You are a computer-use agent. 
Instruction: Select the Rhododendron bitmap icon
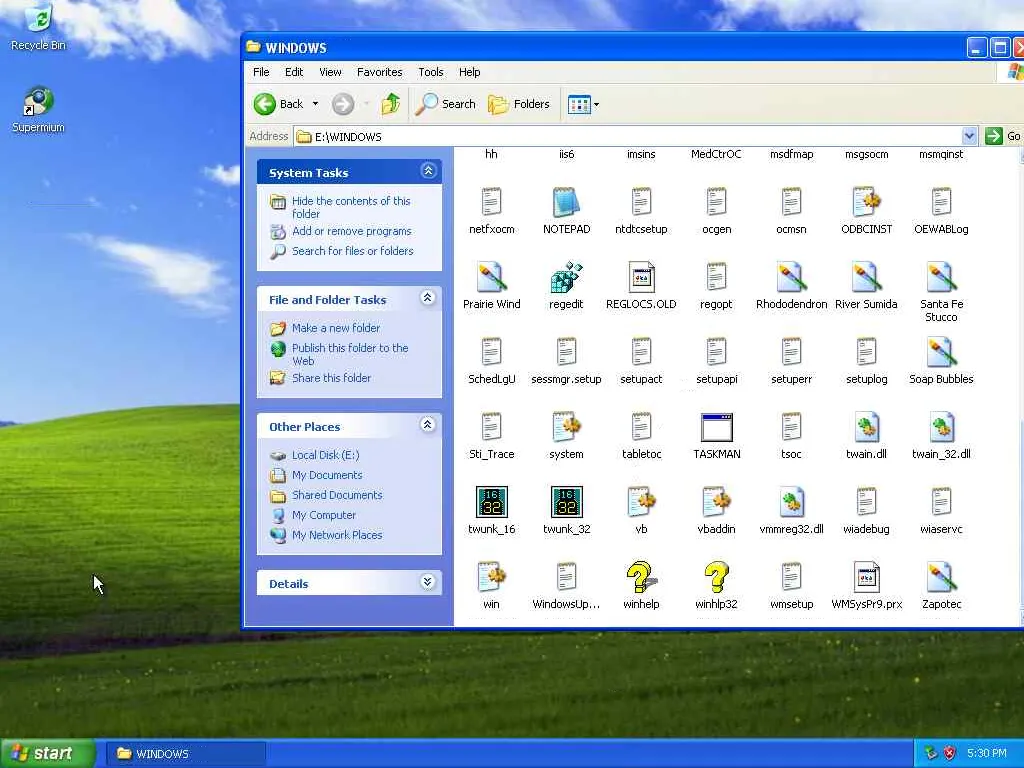click(791, 278)
